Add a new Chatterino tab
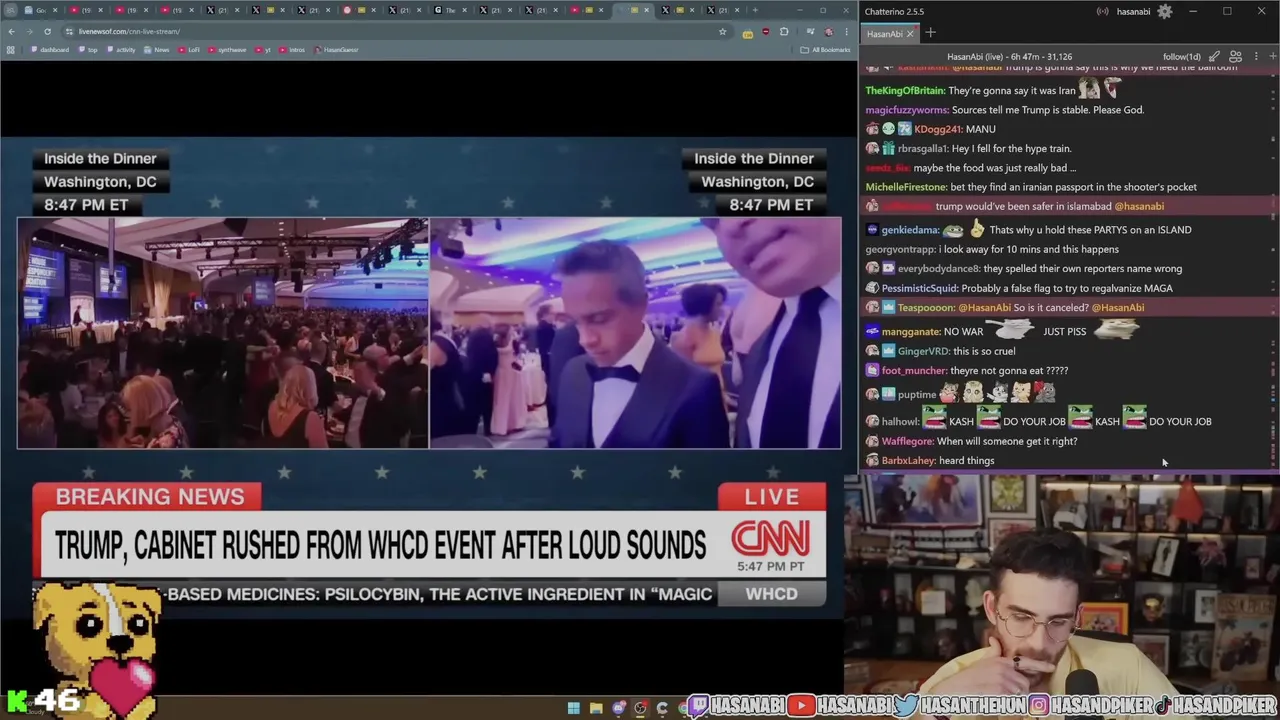Viewport: 1280px width, 720px height. [930, 33]
